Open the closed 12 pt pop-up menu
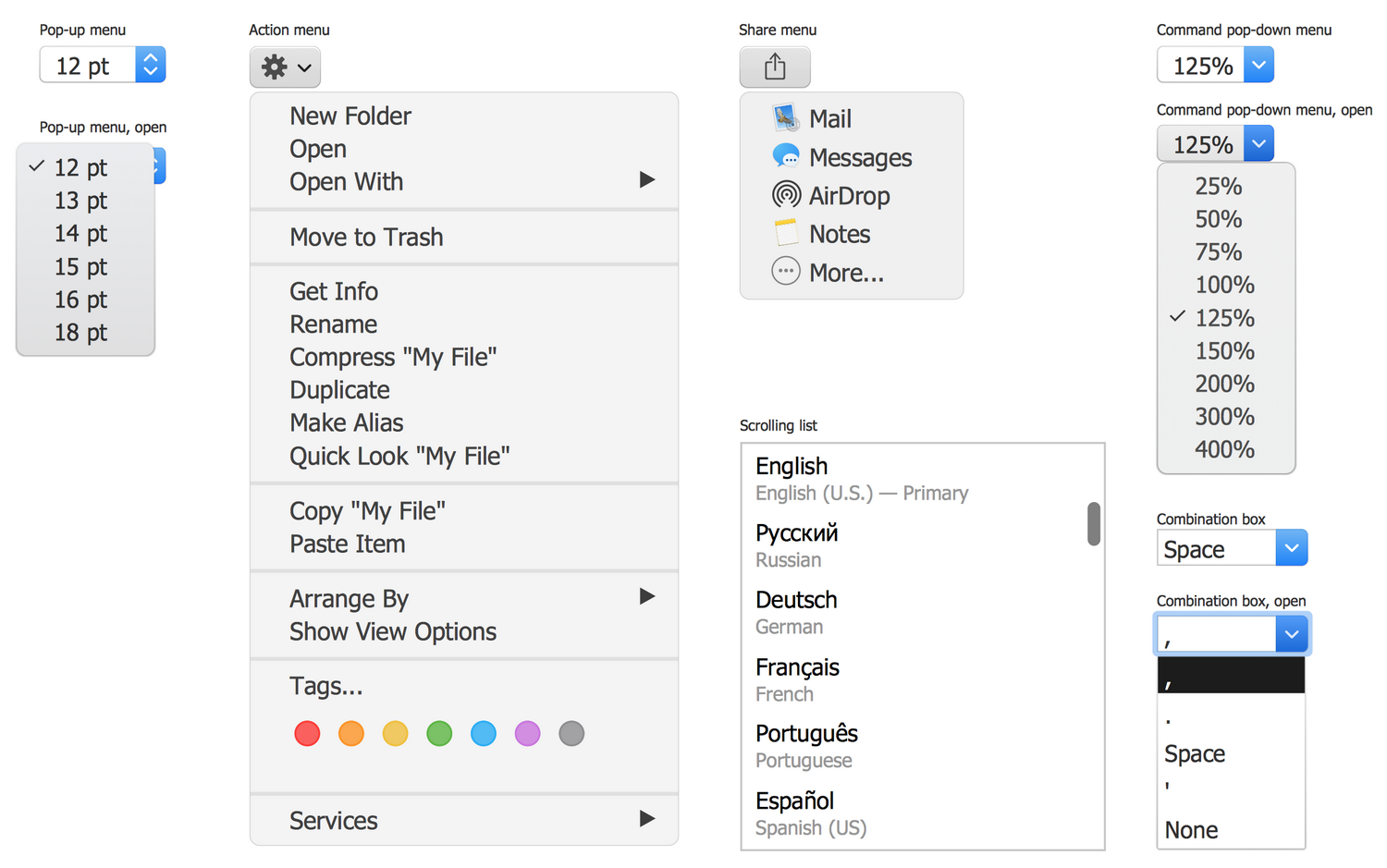Viewport: 1387px width, 868px height. [x=103, y=66]
